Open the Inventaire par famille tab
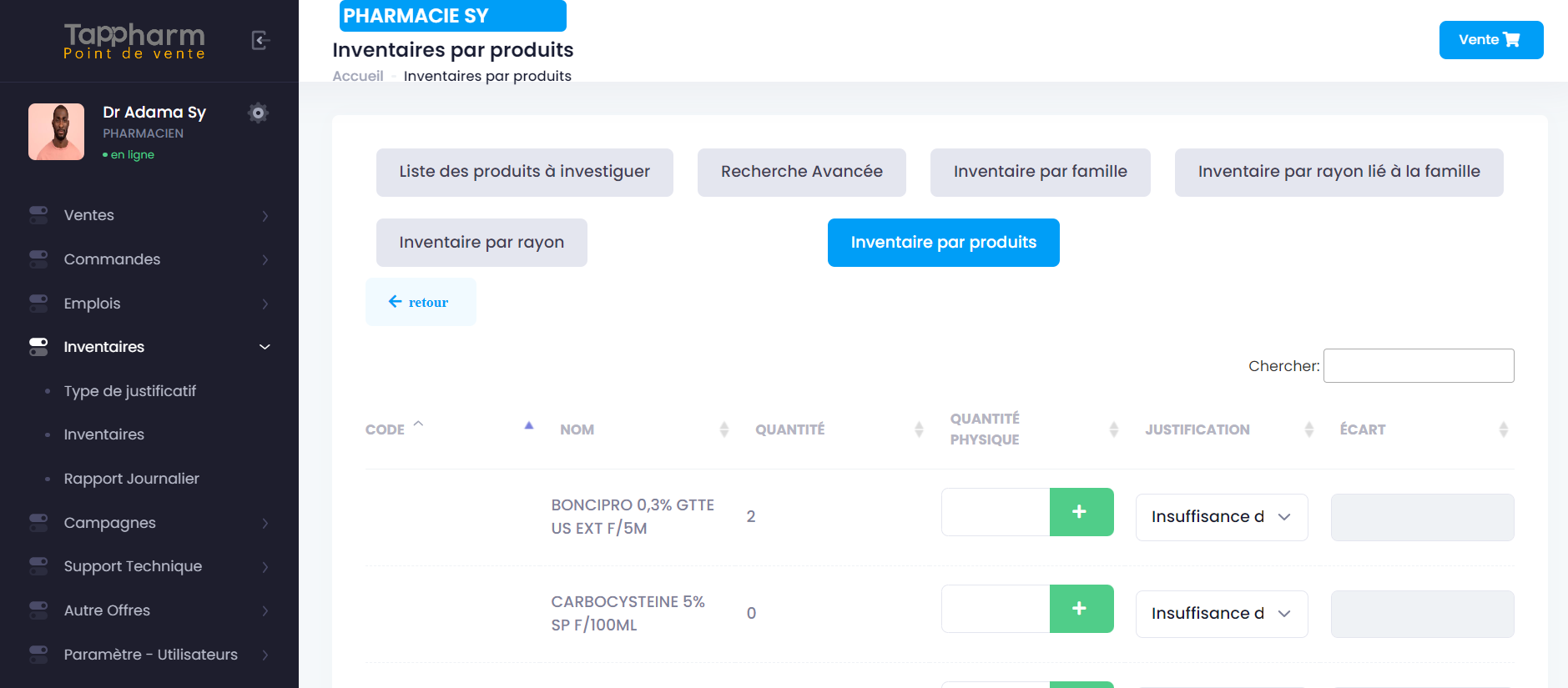This screenshot has width=1568, height=688. click(1040, 173)
